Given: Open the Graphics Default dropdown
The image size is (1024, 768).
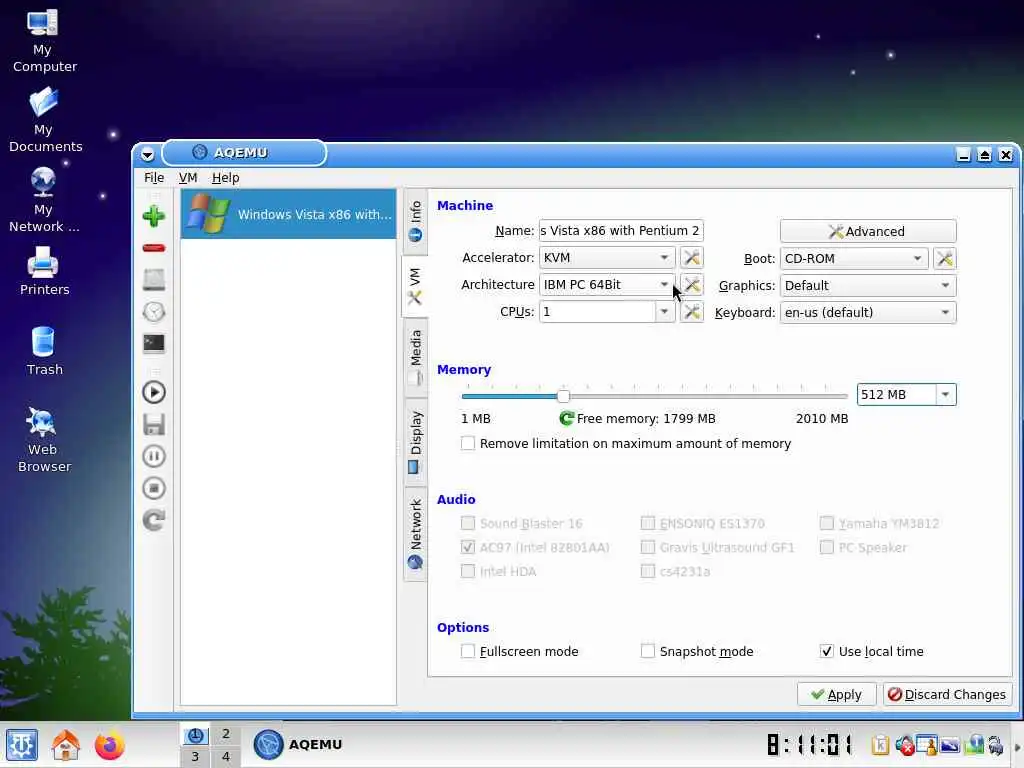Looking at the screenshot, I should click(x=868, y=286).
